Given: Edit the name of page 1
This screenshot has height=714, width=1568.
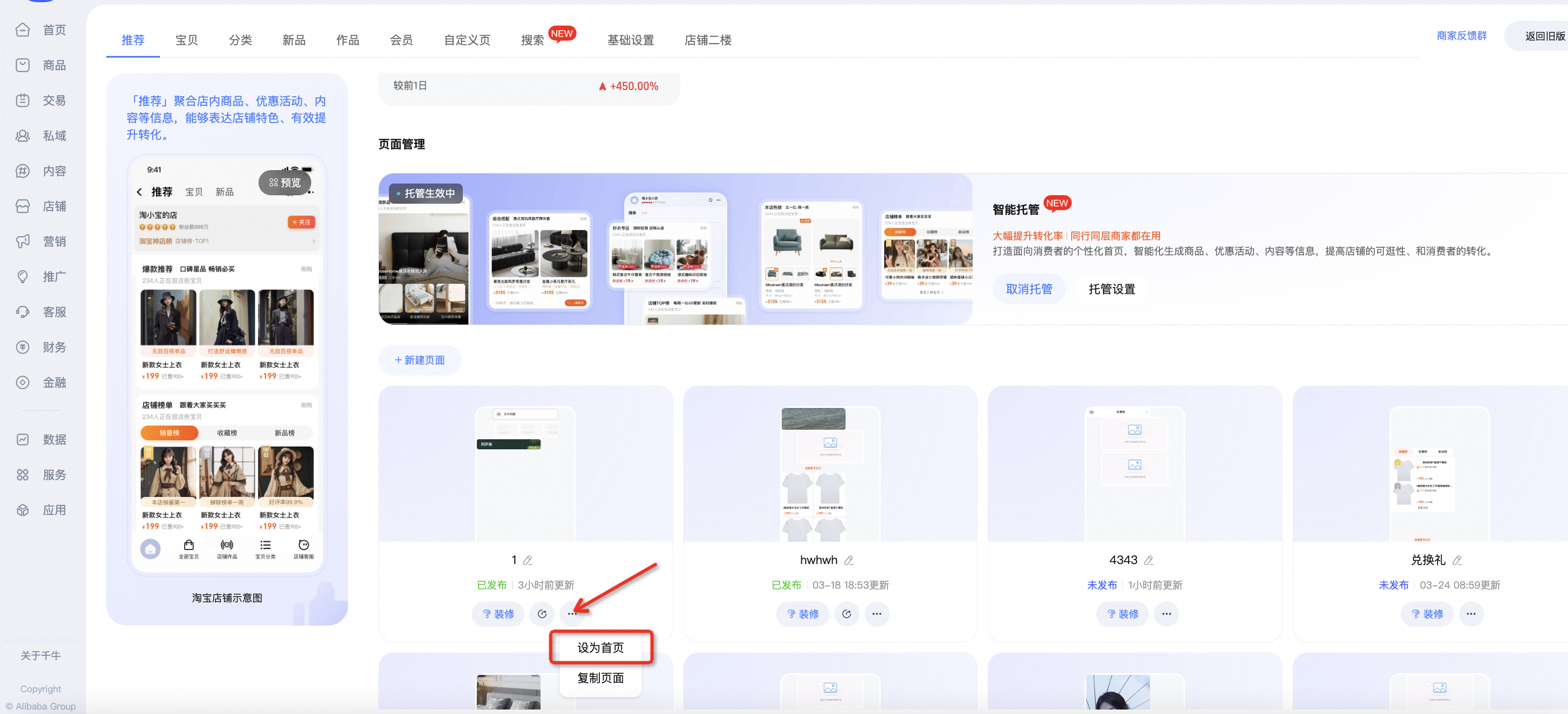Looking at the screenshot, I should (528, 560).
